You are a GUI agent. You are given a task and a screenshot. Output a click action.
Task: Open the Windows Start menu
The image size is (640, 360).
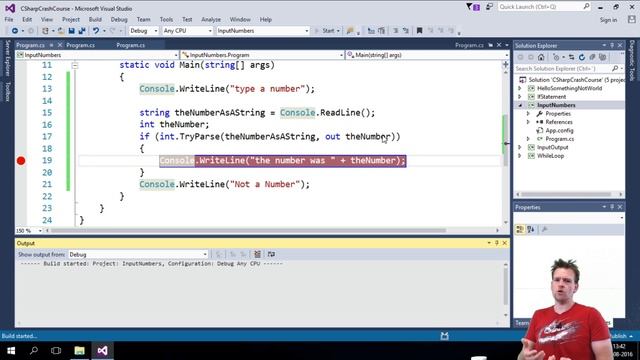pos(11,351)
